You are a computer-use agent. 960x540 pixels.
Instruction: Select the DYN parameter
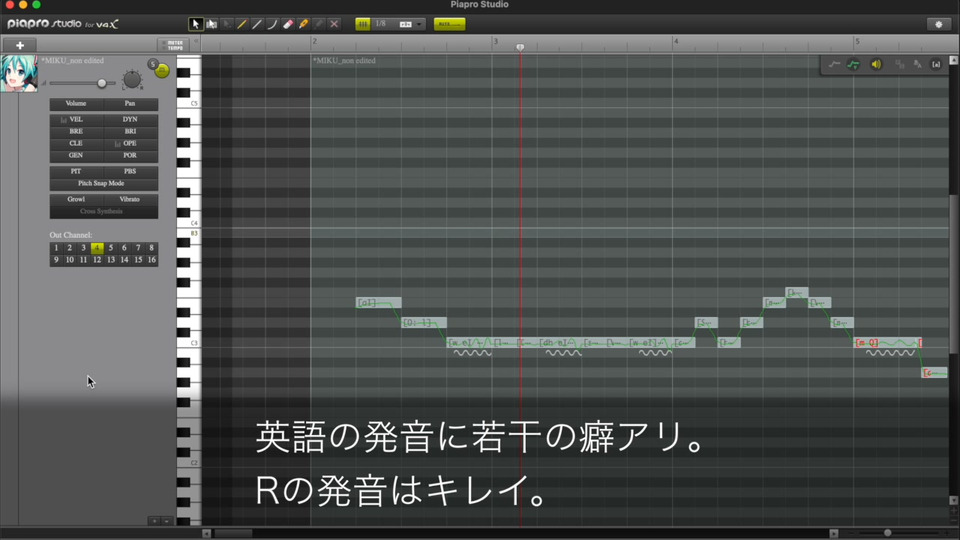pos(130,119)
